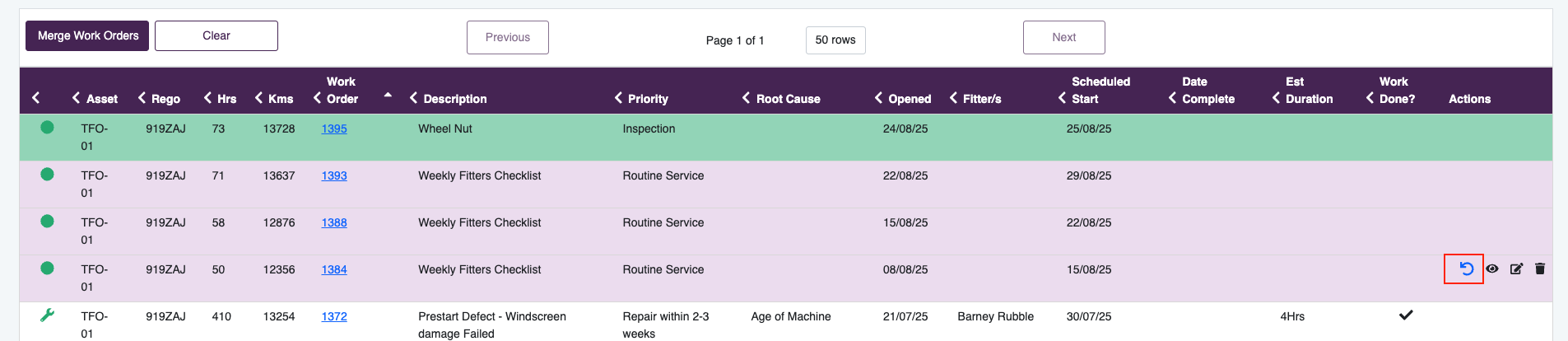This screenshot has height=341, width=1568.
Task: Collapse the Rego column chevron
Action: 142,98
